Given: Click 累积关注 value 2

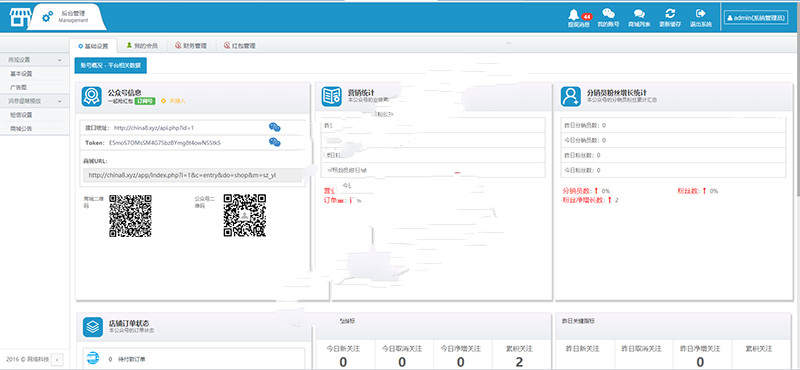Looking at the screenshot, I should pyautogui.click(x=519, y=362).
